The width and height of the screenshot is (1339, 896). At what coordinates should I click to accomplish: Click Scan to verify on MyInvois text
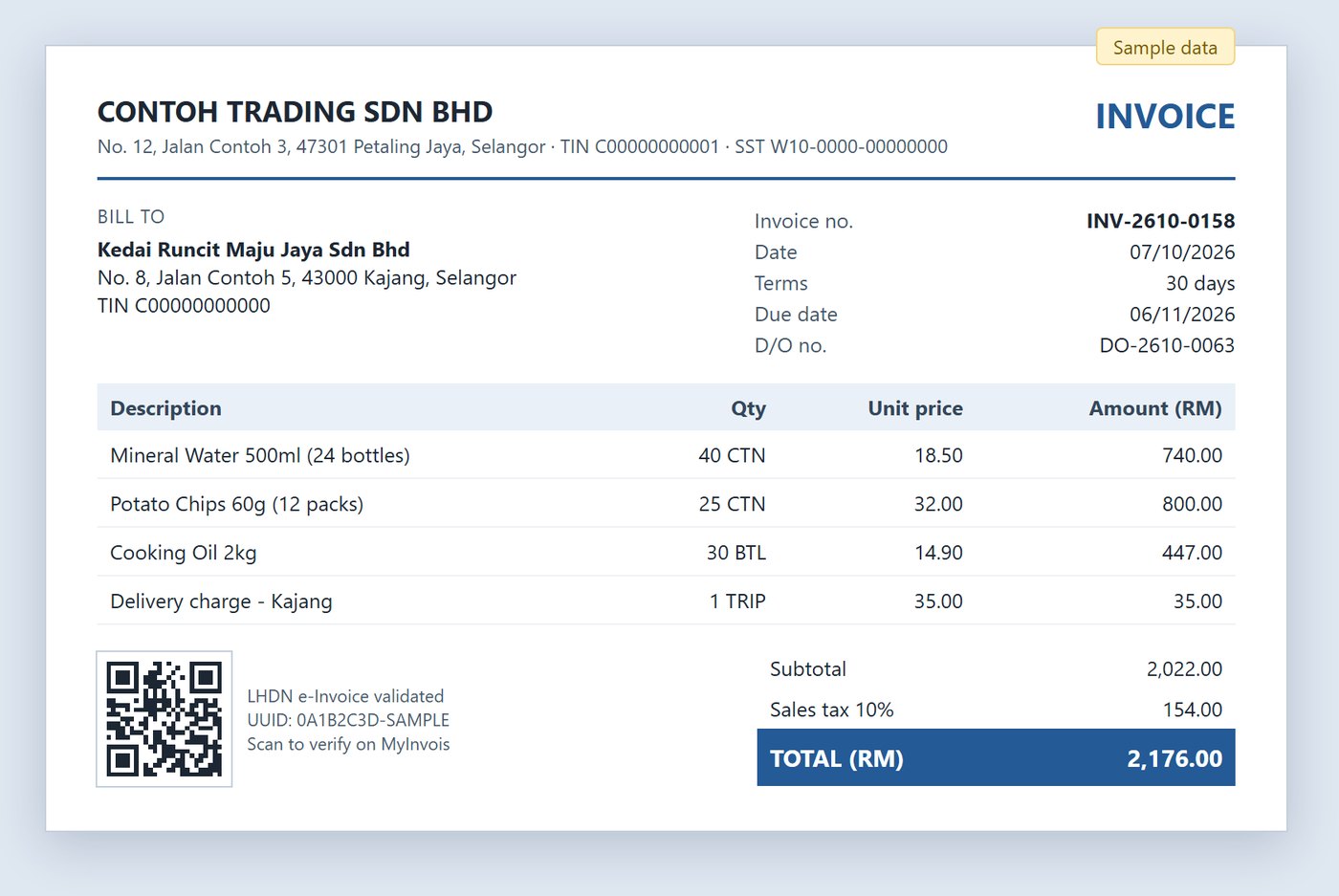(348, 744)
